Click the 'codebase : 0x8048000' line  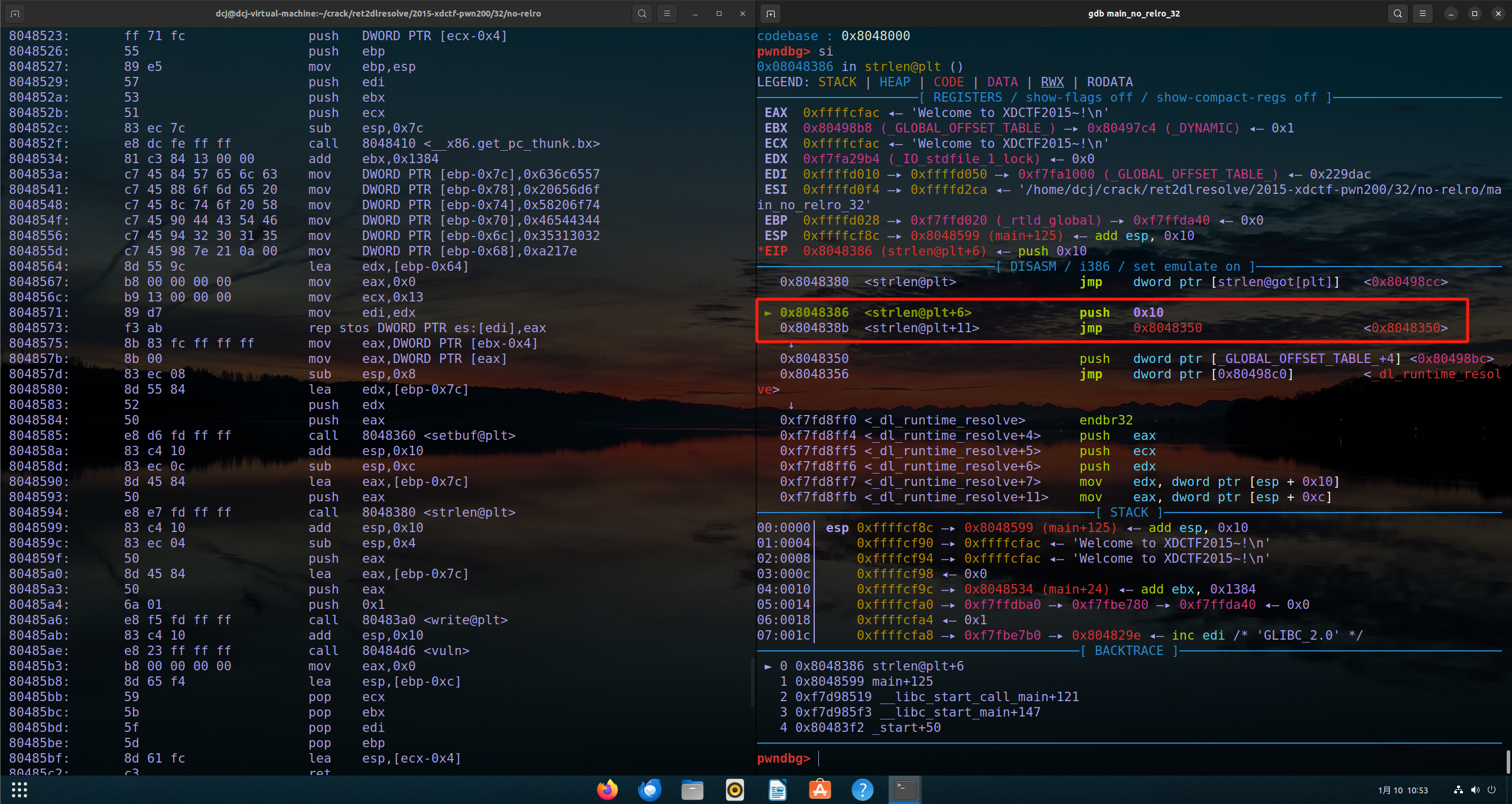(834, 36)
